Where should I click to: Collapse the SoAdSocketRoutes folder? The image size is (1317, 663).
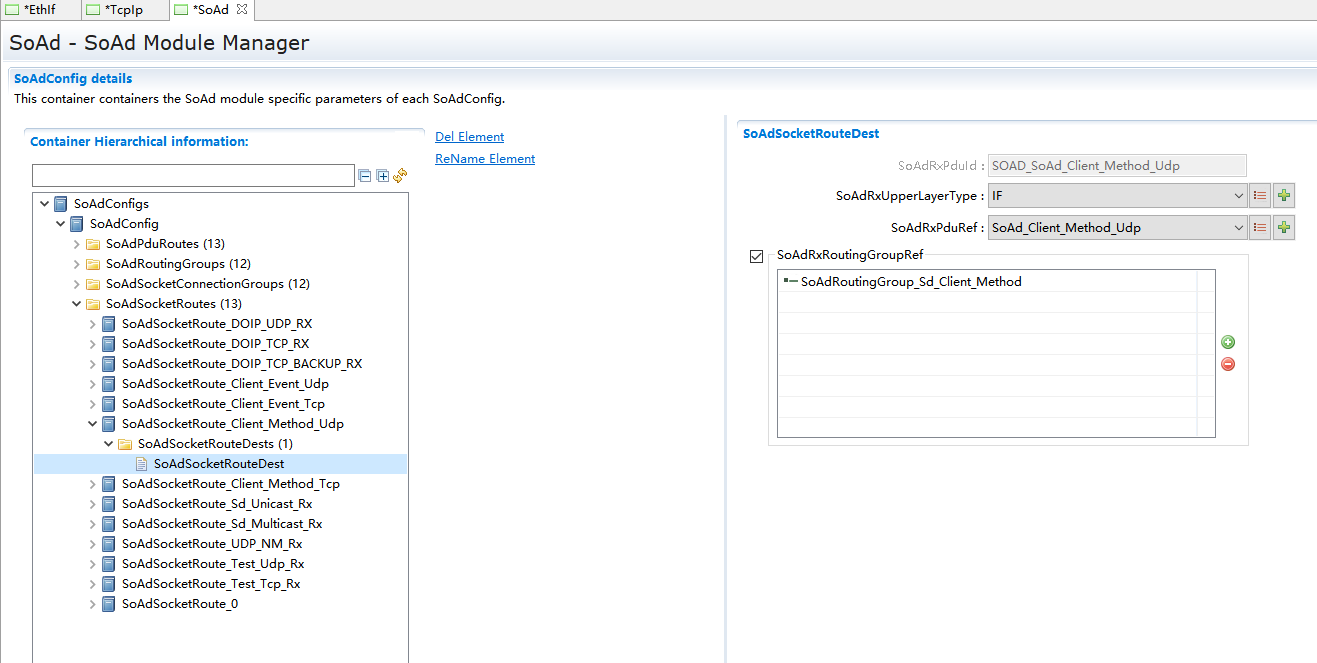pos(77,304)
